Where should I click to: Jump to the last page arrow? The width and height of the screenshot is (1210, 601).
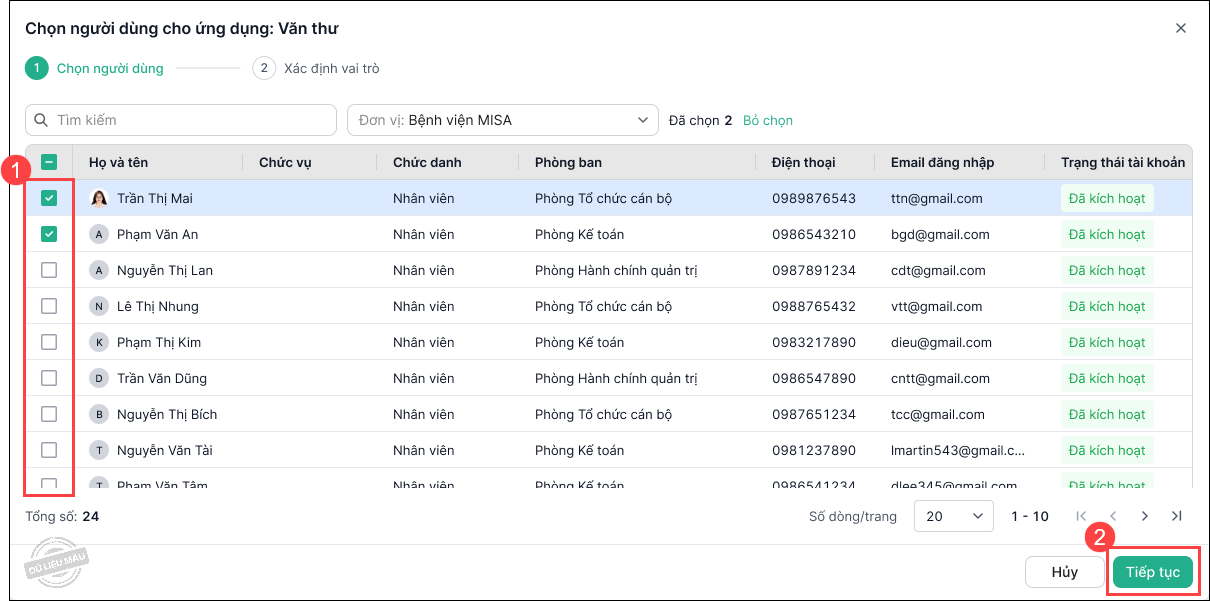[x=1177, y=516]
